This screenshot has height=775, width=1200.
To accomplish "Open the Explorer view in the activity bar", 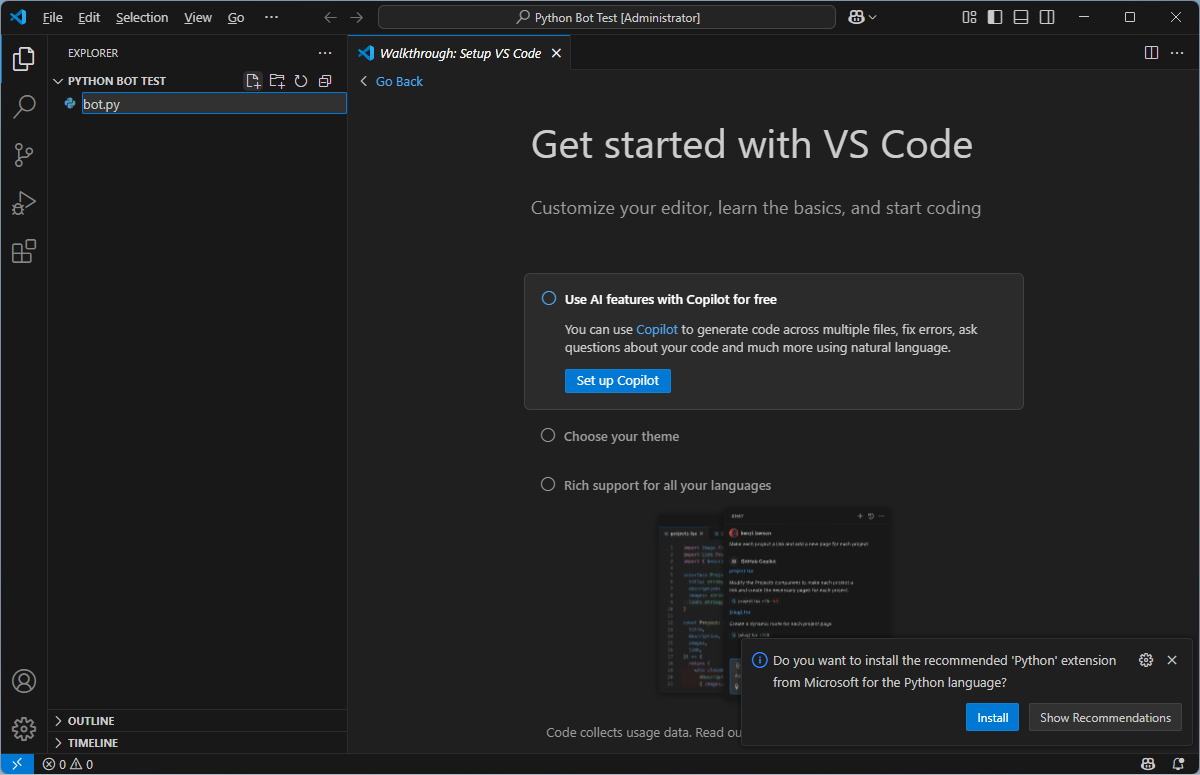I will pos(24,59).
